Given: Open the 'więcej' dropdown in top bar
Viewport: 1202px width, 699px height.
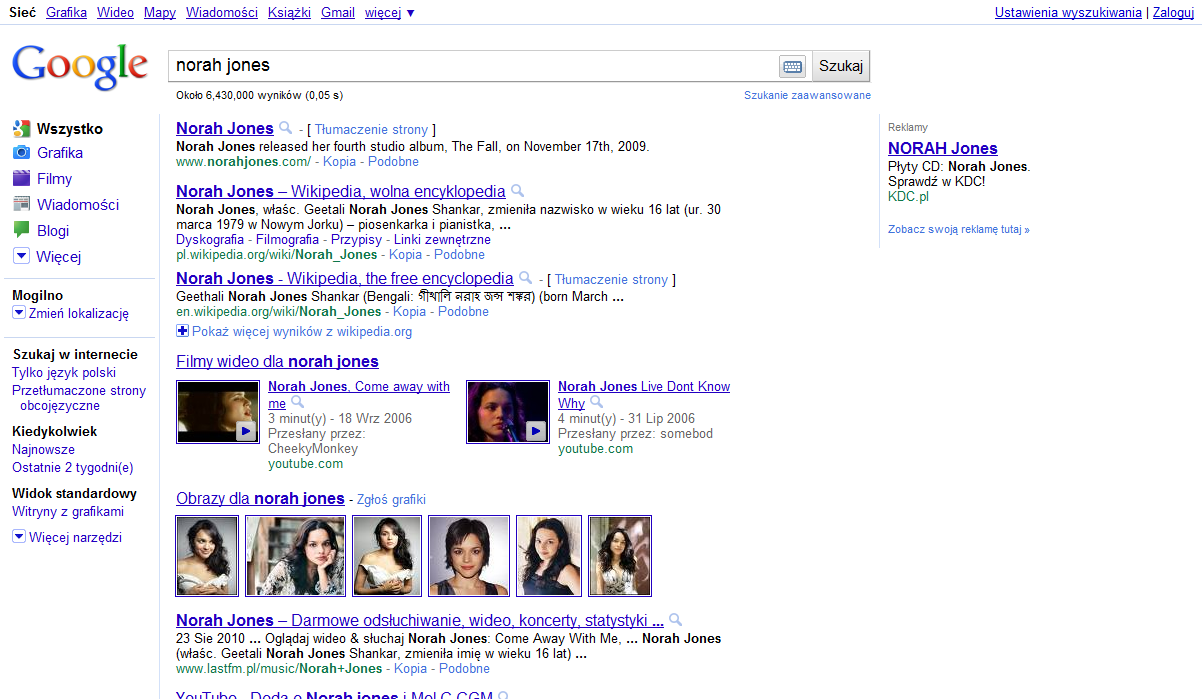Looking at the screenshot, I should pyautogui.click(x=390, y=13).
